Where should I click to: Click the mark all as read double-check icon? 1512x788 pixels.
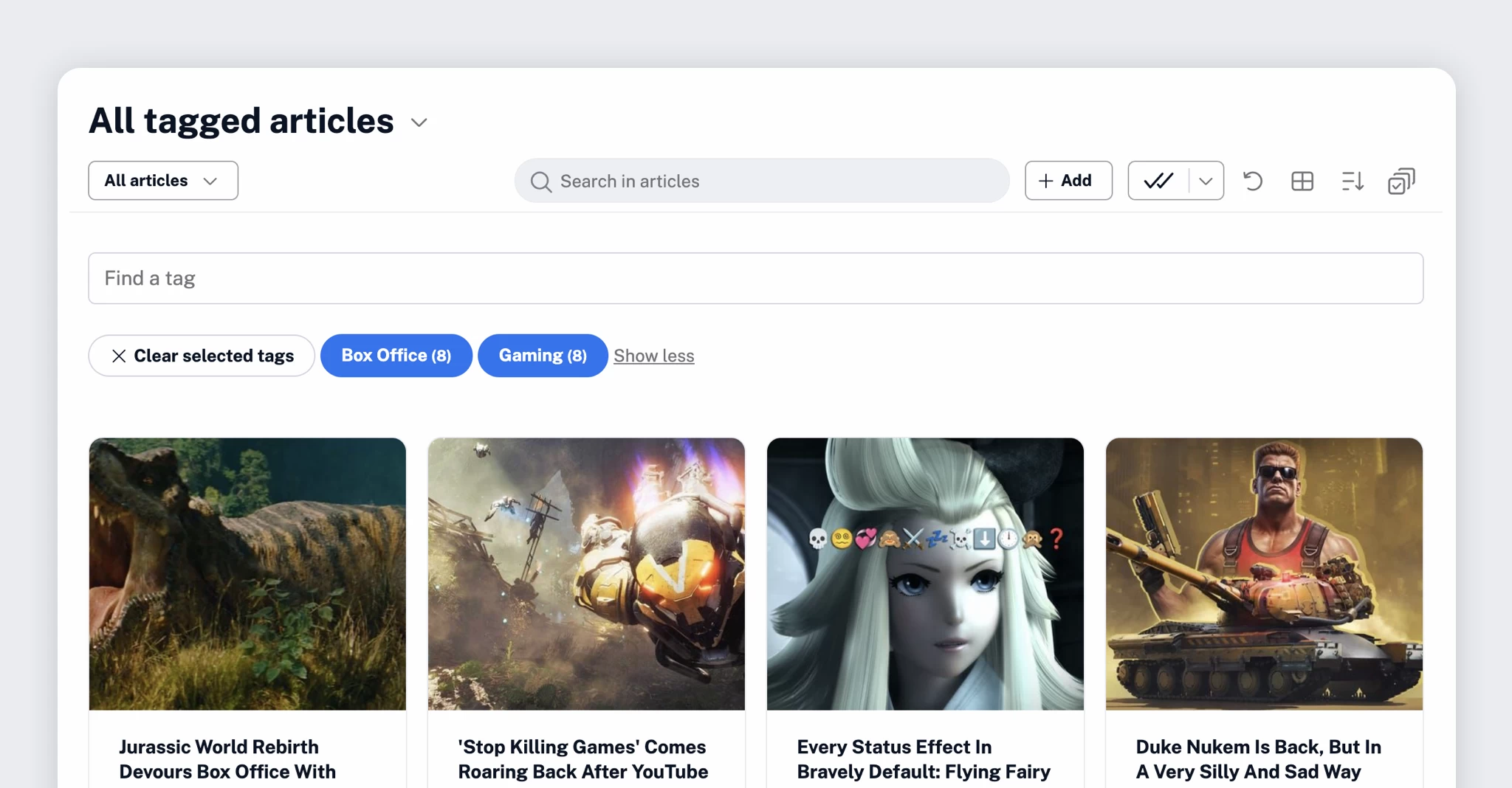click(x=1158, y=181)
